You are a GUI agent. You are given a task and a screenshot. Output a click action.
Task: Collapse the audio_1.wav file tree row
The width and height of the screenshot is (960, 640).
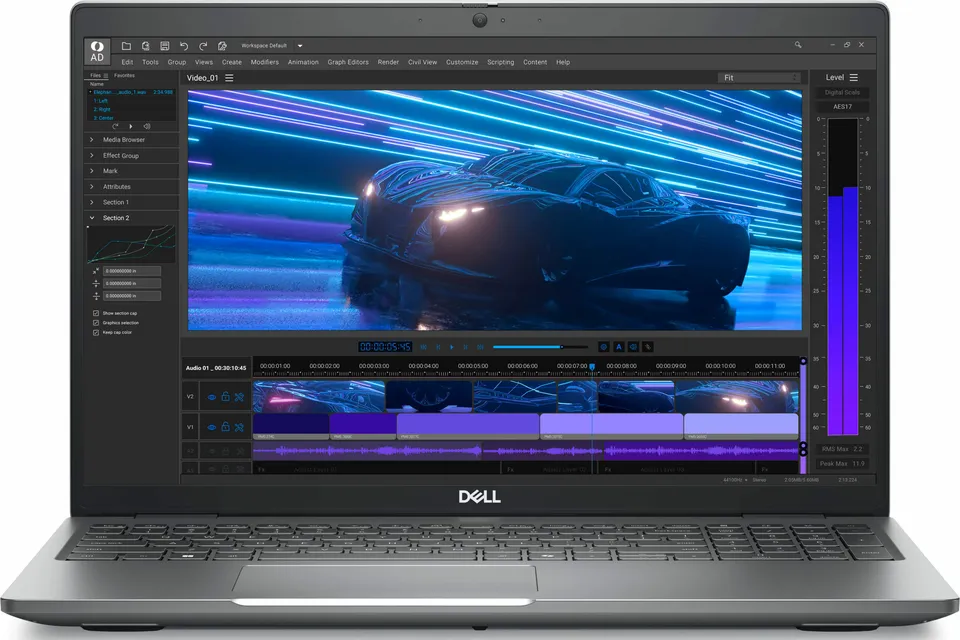pos(91,92)
